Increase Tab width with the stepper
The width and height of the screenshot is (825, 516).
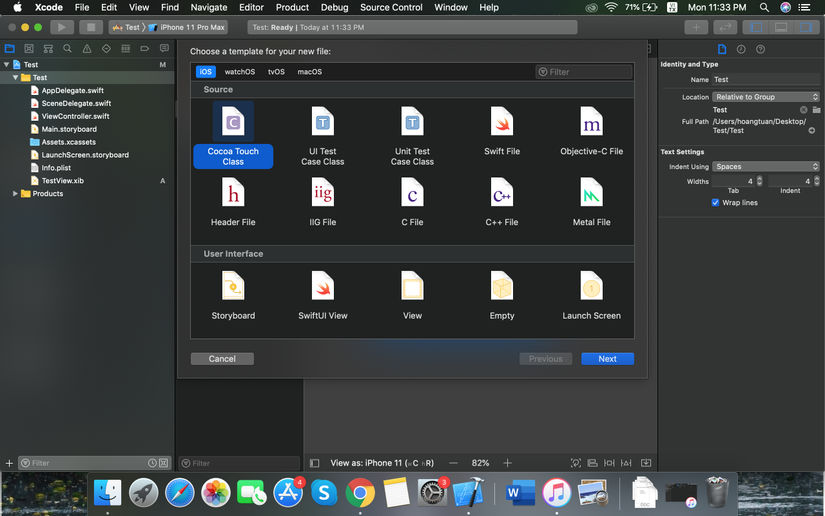tap(760, 178)
